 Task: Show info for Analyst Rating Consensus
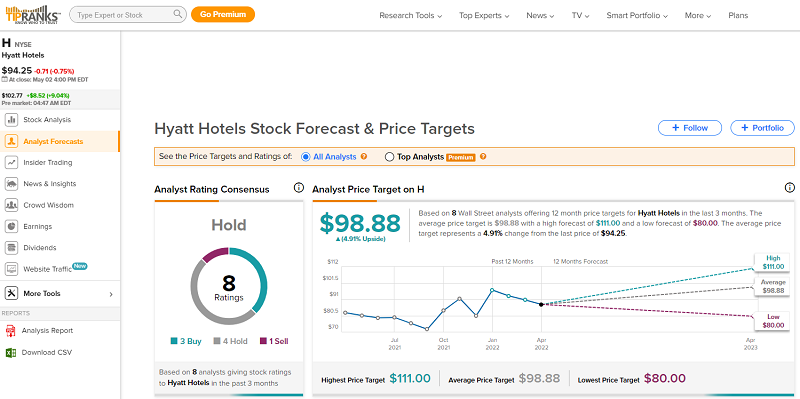coord(299,188)
